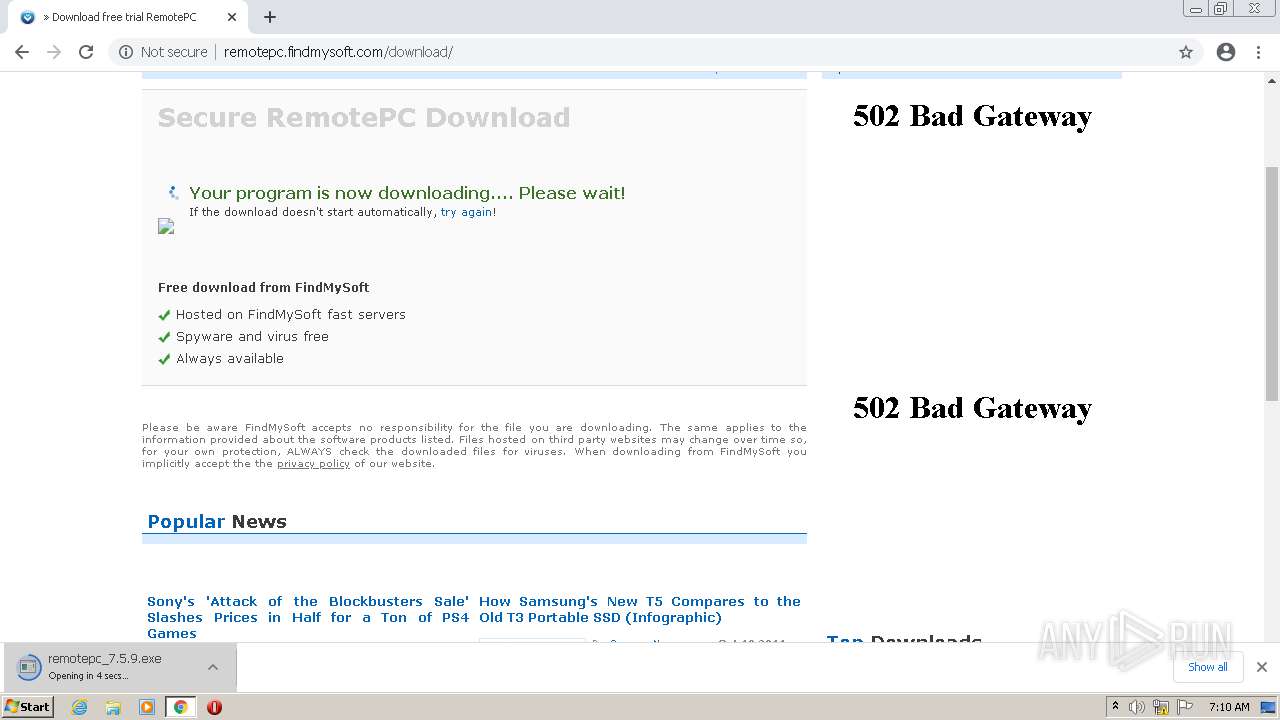Click the broken image placeholder below download message
1280x720 pixels.
coord(166,227)
